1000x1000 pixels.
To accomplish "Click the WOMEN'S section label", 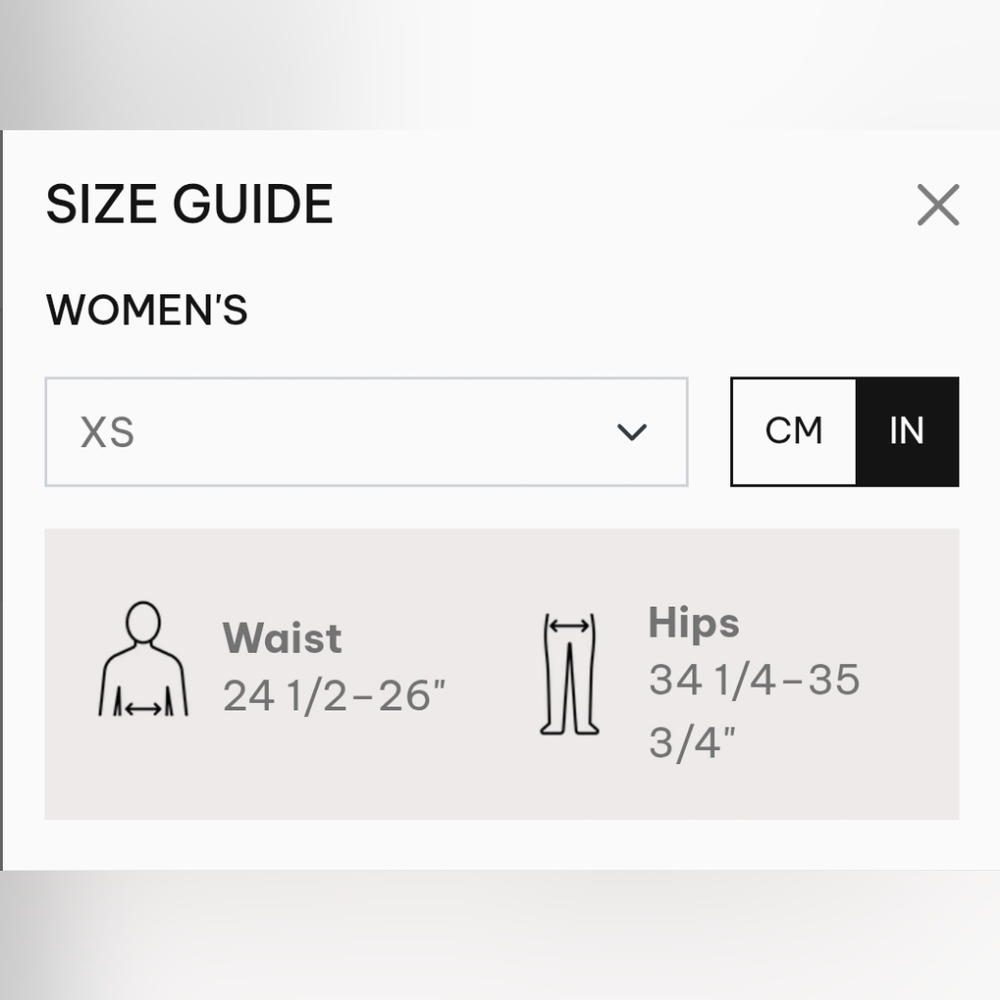I will (x=147, y=310).
